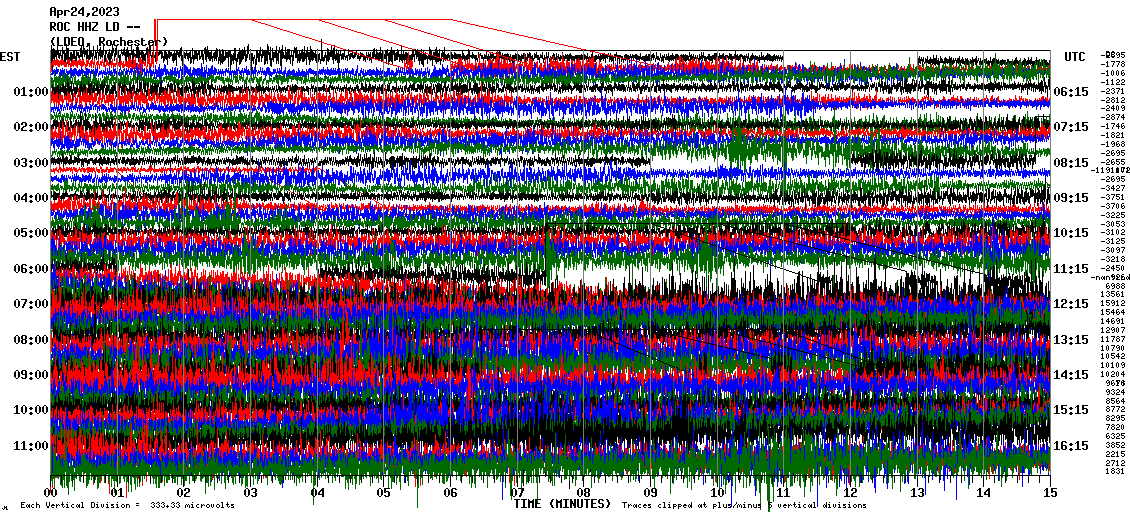Click the 06:15 UTC time label
Viewport: 1130px width, 519px height.
[1071, 92]
